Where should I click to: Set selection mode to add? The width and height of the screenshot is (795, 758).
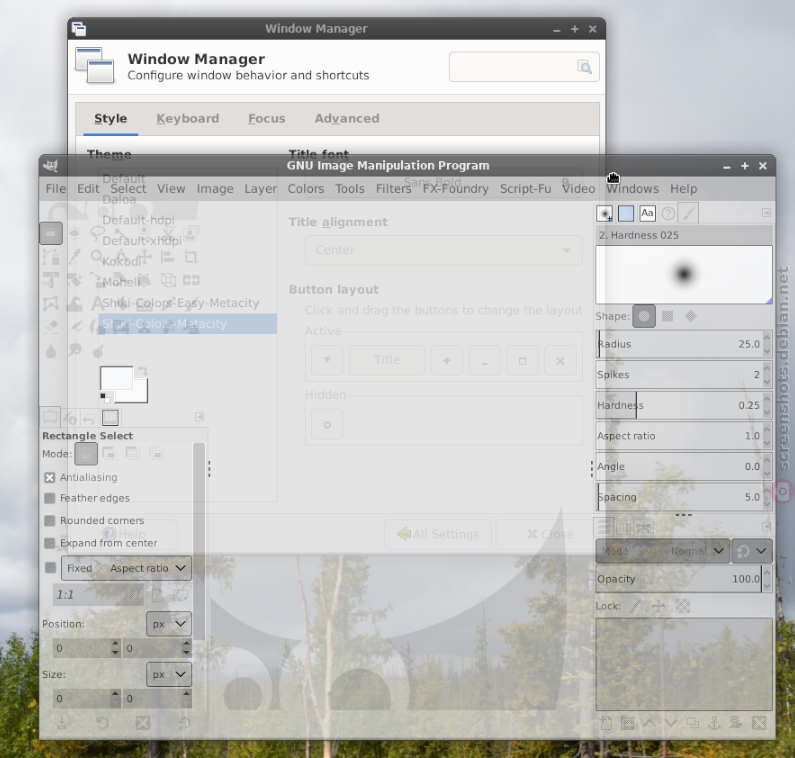(x=110, y=454)
